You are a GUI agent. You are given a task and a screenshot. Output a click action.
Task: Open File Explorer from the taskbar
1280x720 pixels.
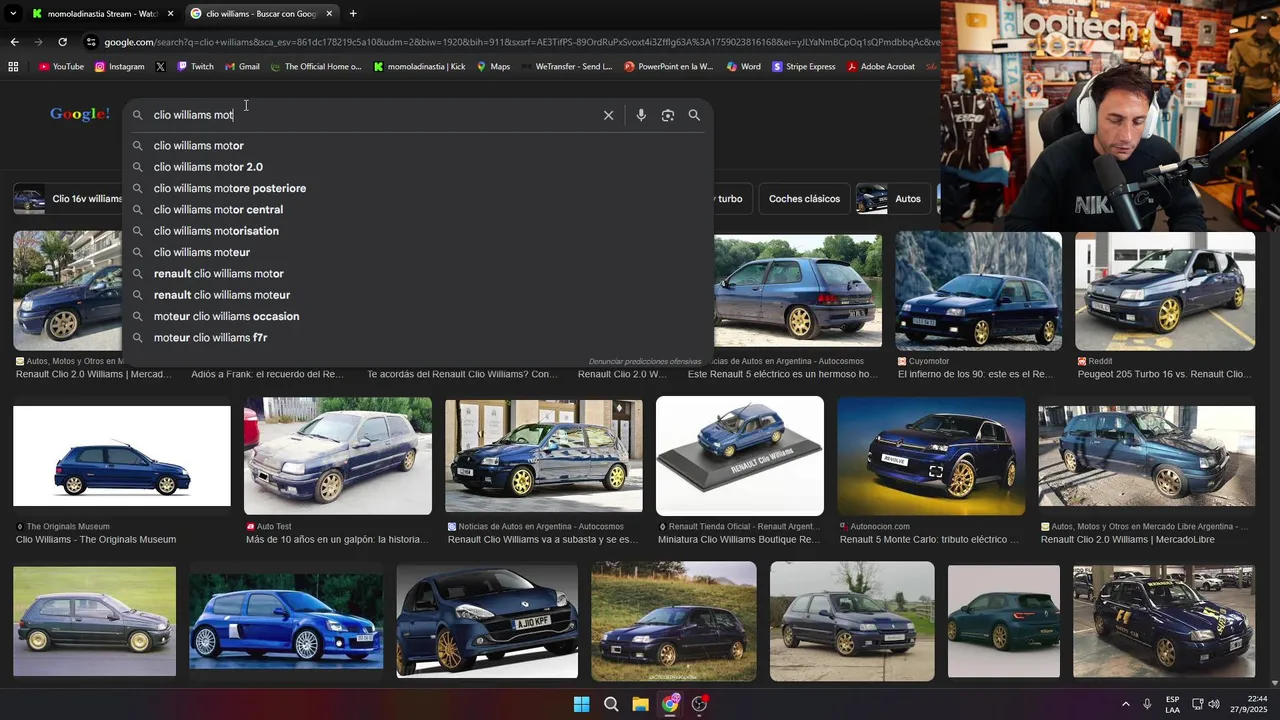tap(640, 704)
